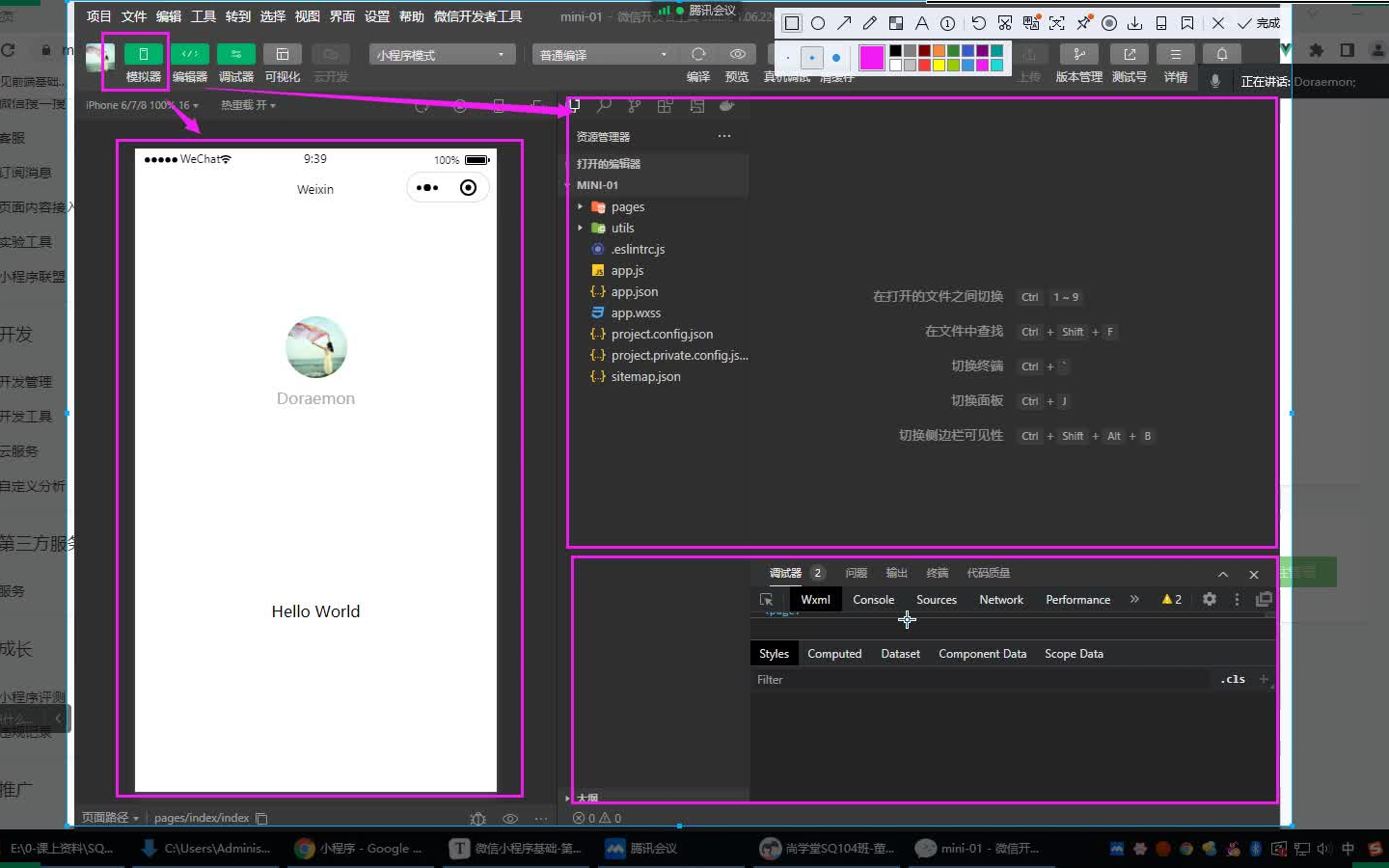
Task: Switch to the Network tab
Action: (x=1001, y=600)
